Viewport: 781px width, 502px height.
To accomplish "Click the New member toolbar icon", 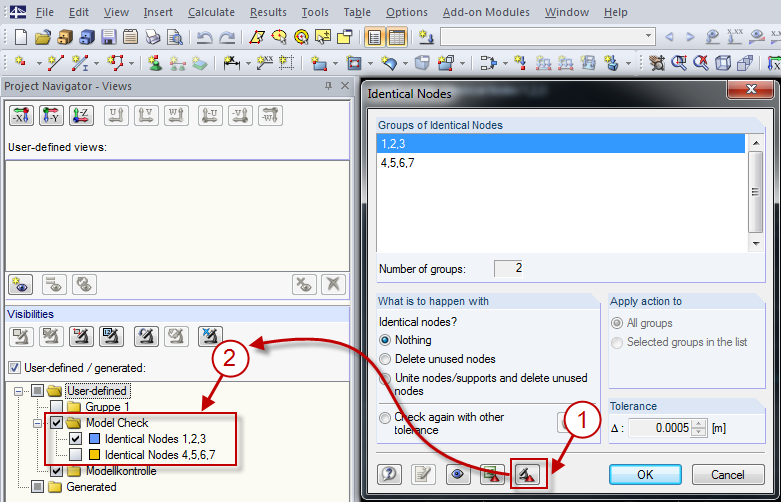I will pyautogui.click(x=80, y=63).
